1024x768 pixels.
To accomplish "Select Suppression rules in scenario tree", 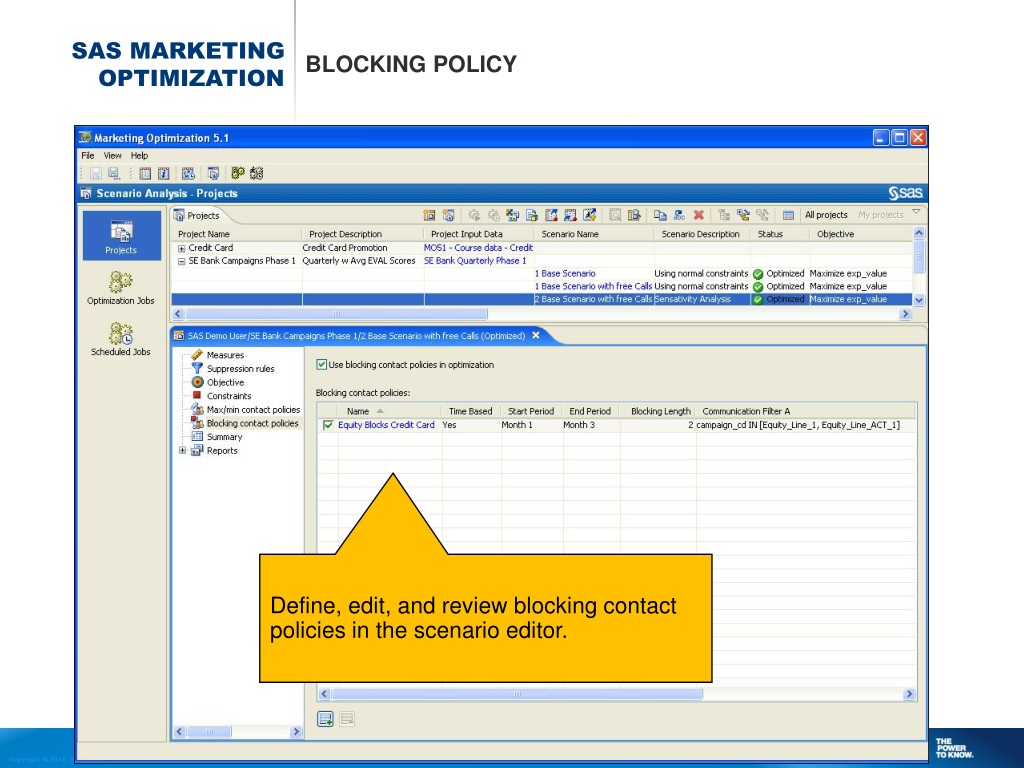I will [x=240, y=369].
